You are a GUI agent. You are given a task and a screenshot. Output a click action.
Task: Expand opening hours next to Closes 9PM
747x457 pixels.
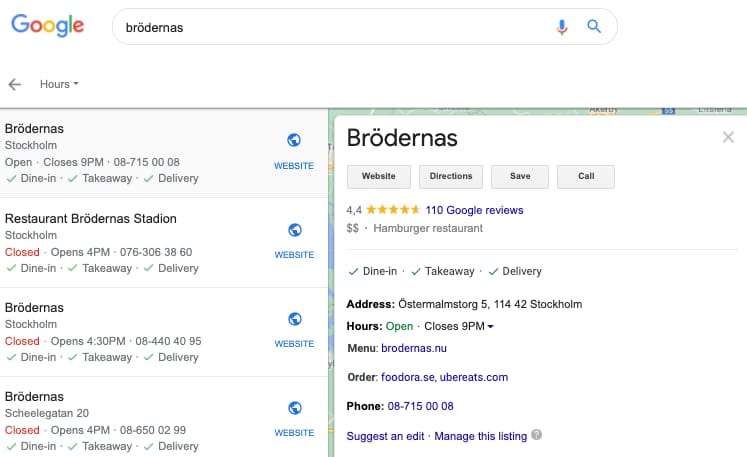[491, 326]
